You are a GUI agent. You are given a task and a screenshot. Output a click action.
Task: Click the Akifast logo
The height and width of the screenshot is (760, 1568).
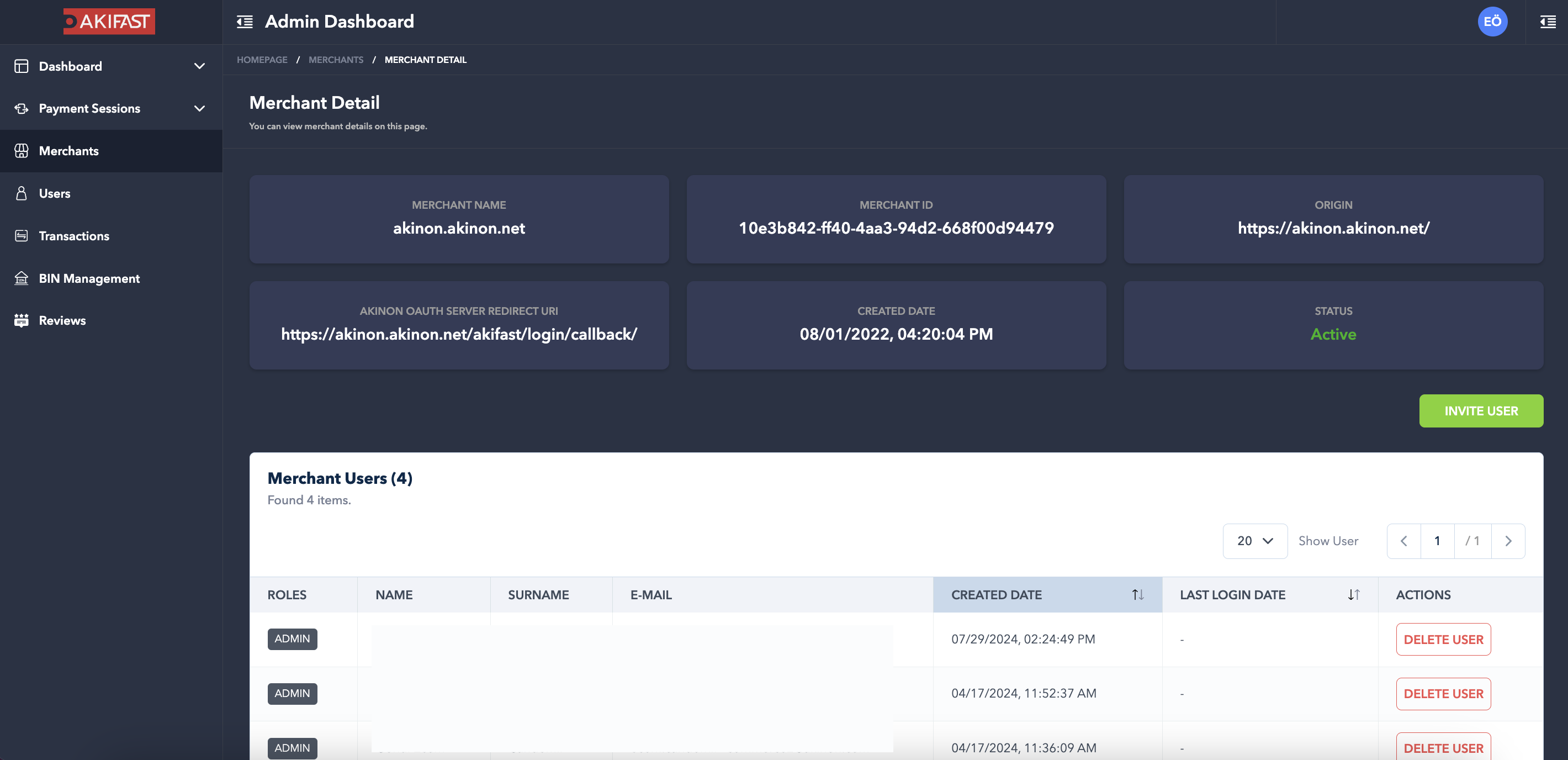[109, 22]
